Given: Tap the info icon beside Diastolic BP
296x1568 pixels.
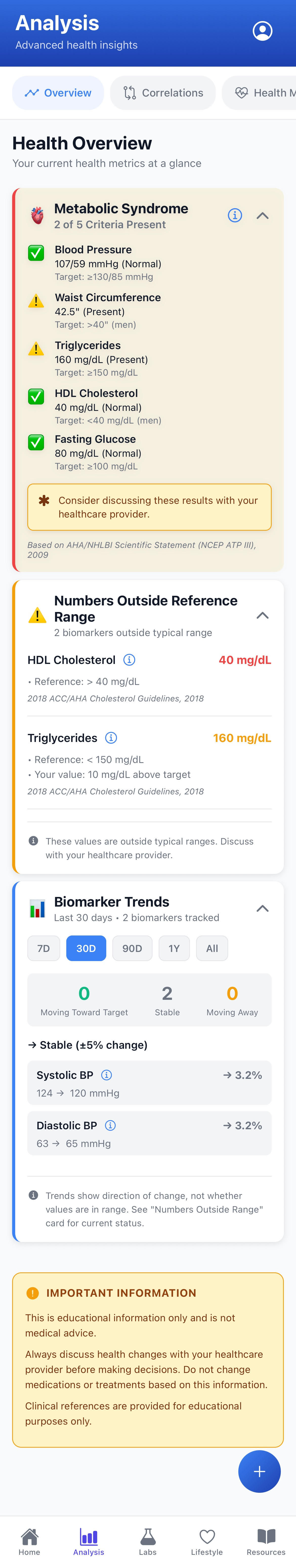Looking at the screenshot, I should [x=110, y=1125].
